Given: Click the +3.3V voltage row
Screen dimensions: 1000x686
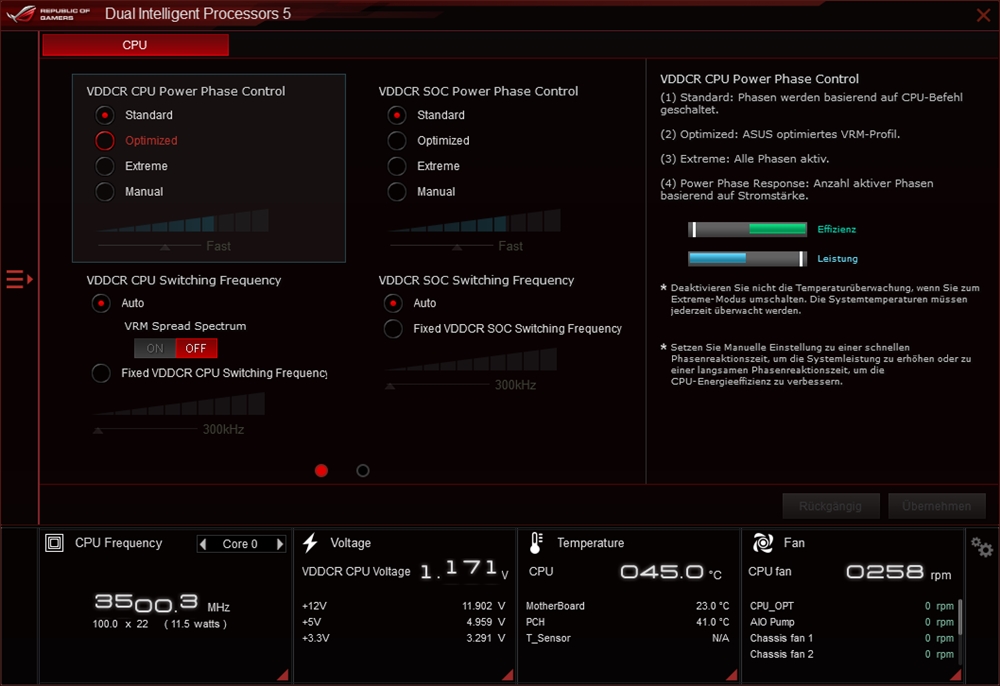Looking at the screenshot, I should [x=404, y=638].
